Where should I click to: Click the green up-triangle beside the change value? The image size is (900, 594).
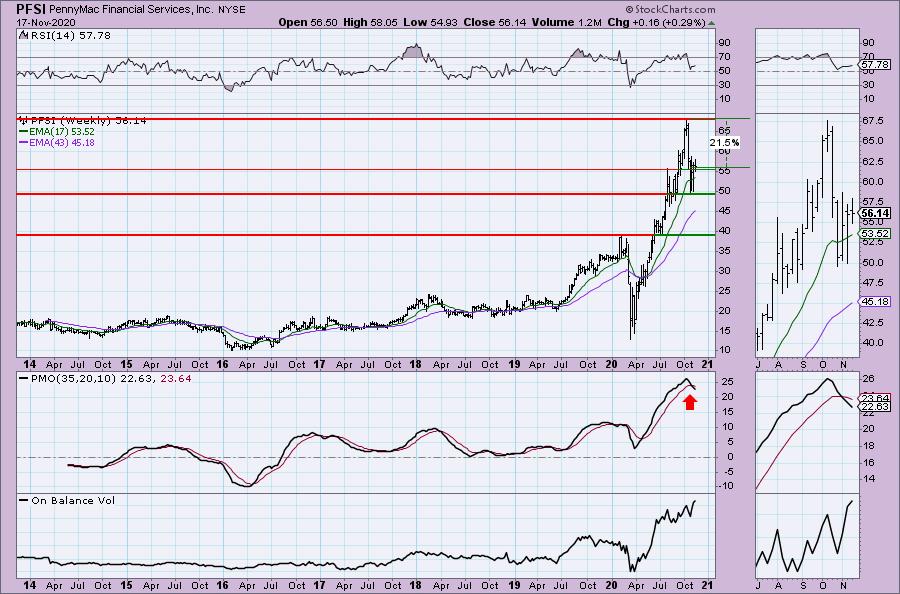(x=712, y=24)
